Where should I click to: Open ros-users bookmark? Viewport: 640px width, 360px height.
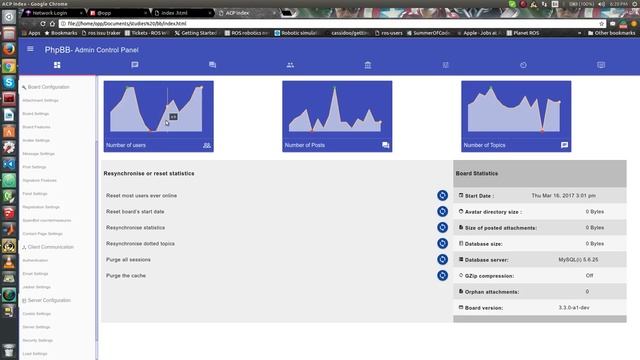pyautogui.click(x=389, y=33)
